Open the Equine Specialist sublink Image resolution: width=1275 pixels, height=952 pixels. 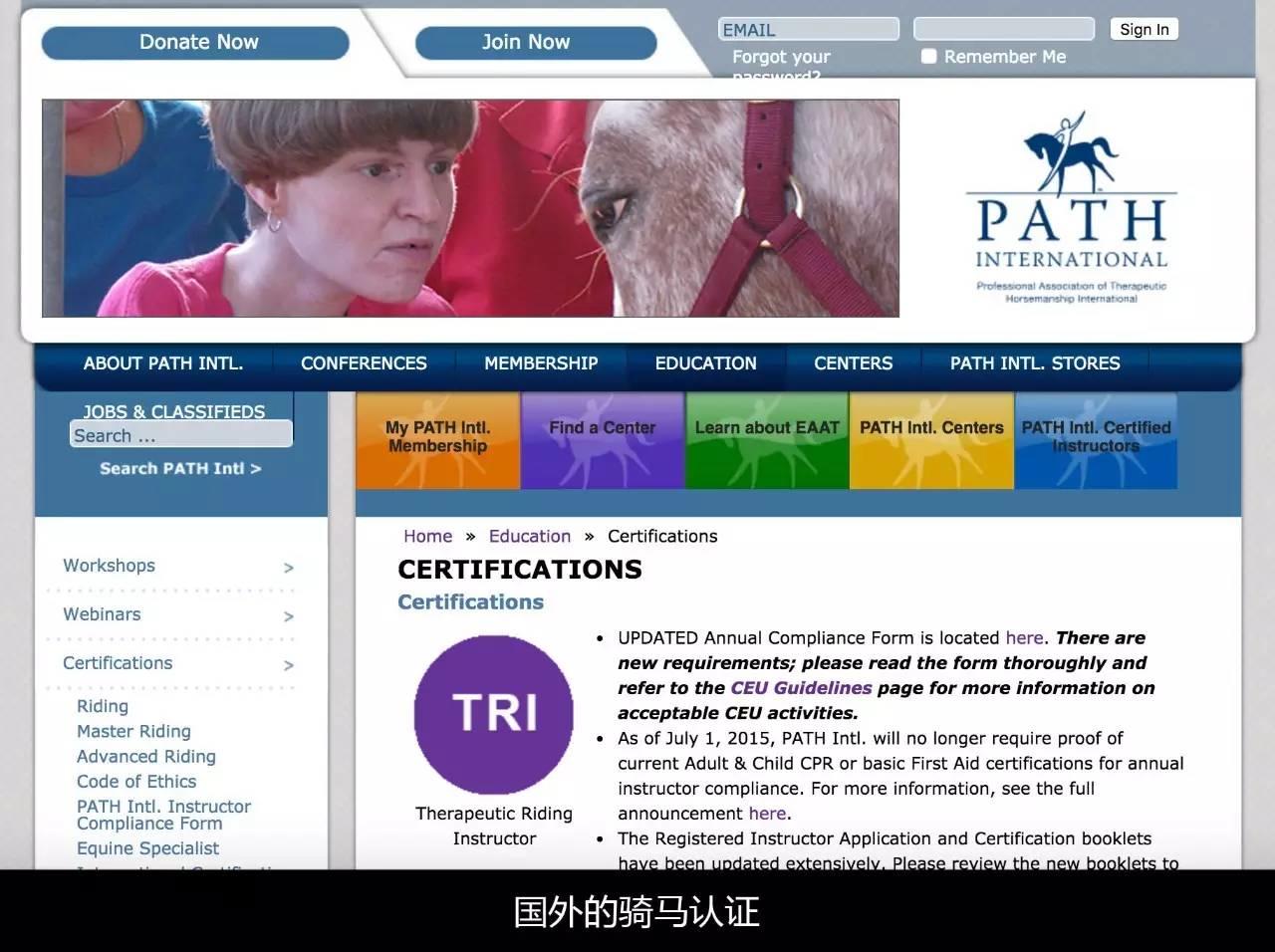tap(147, 848)
